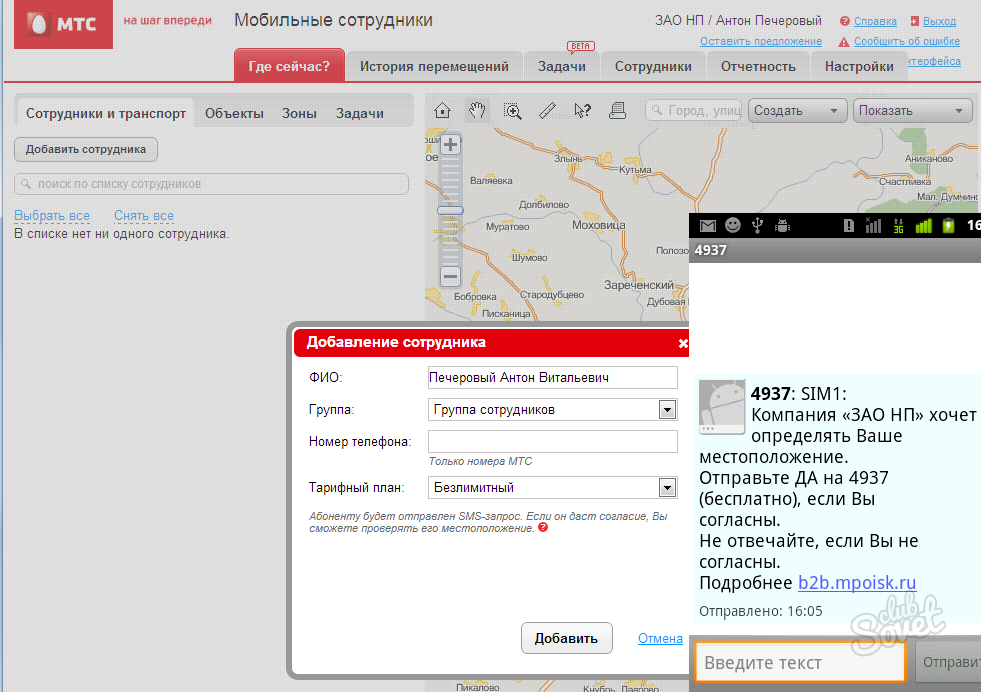Open the Отчетность tab
981x692 pixels.
pos(758,66)
